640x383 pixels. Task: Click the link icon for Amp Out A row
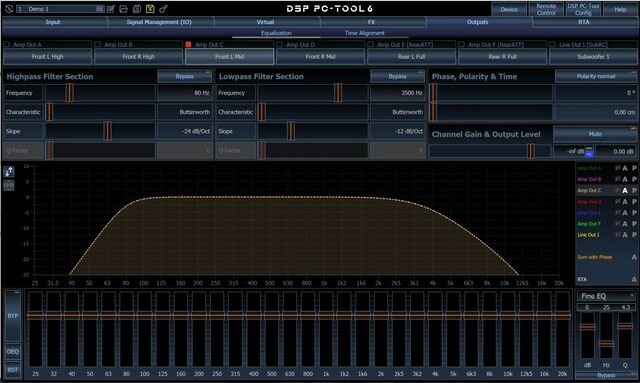point(618,168)
